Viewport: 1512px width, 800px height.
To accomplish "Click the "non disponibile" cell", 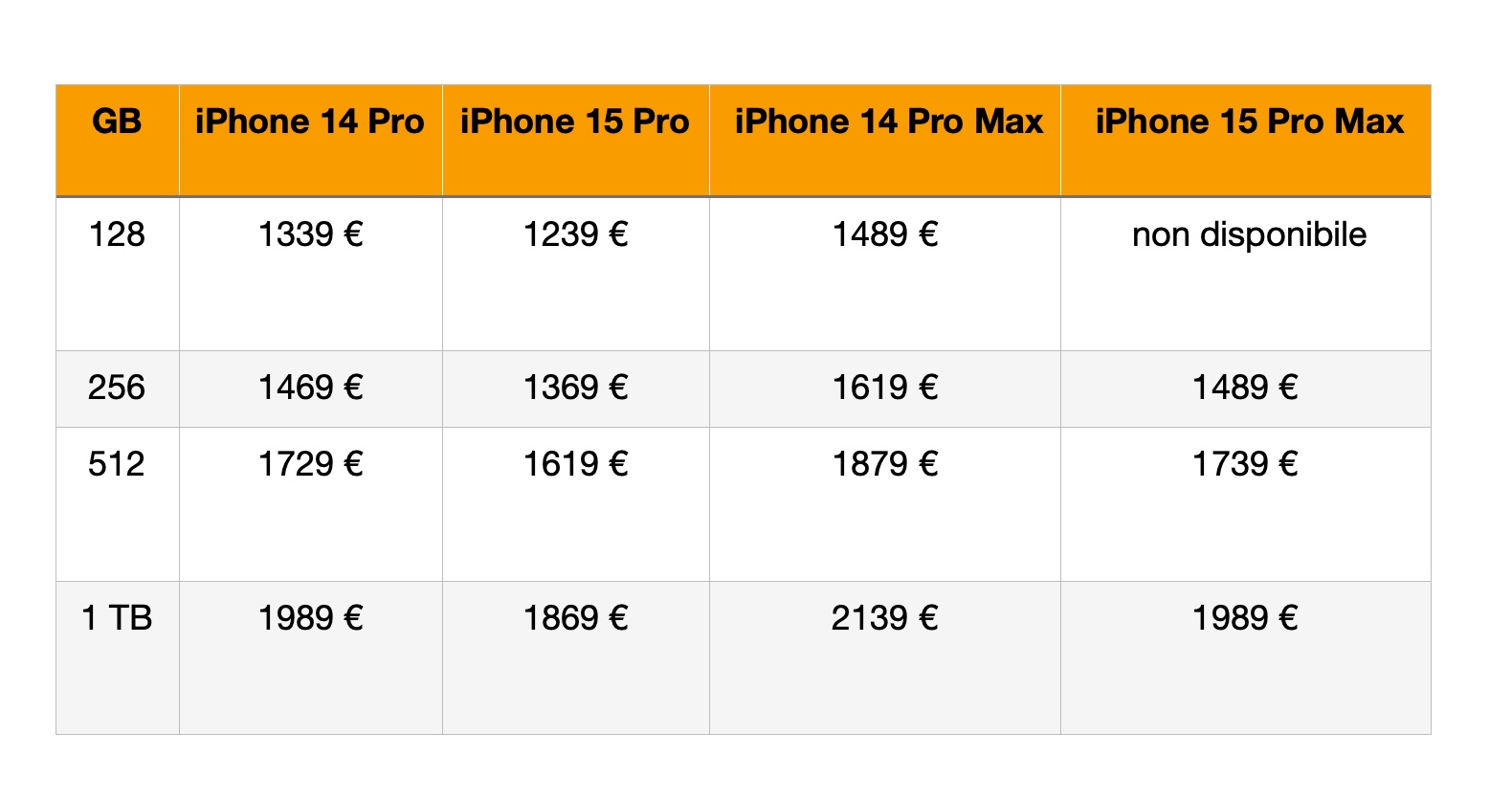I will pyautogui.click(x=1249, y=234).
